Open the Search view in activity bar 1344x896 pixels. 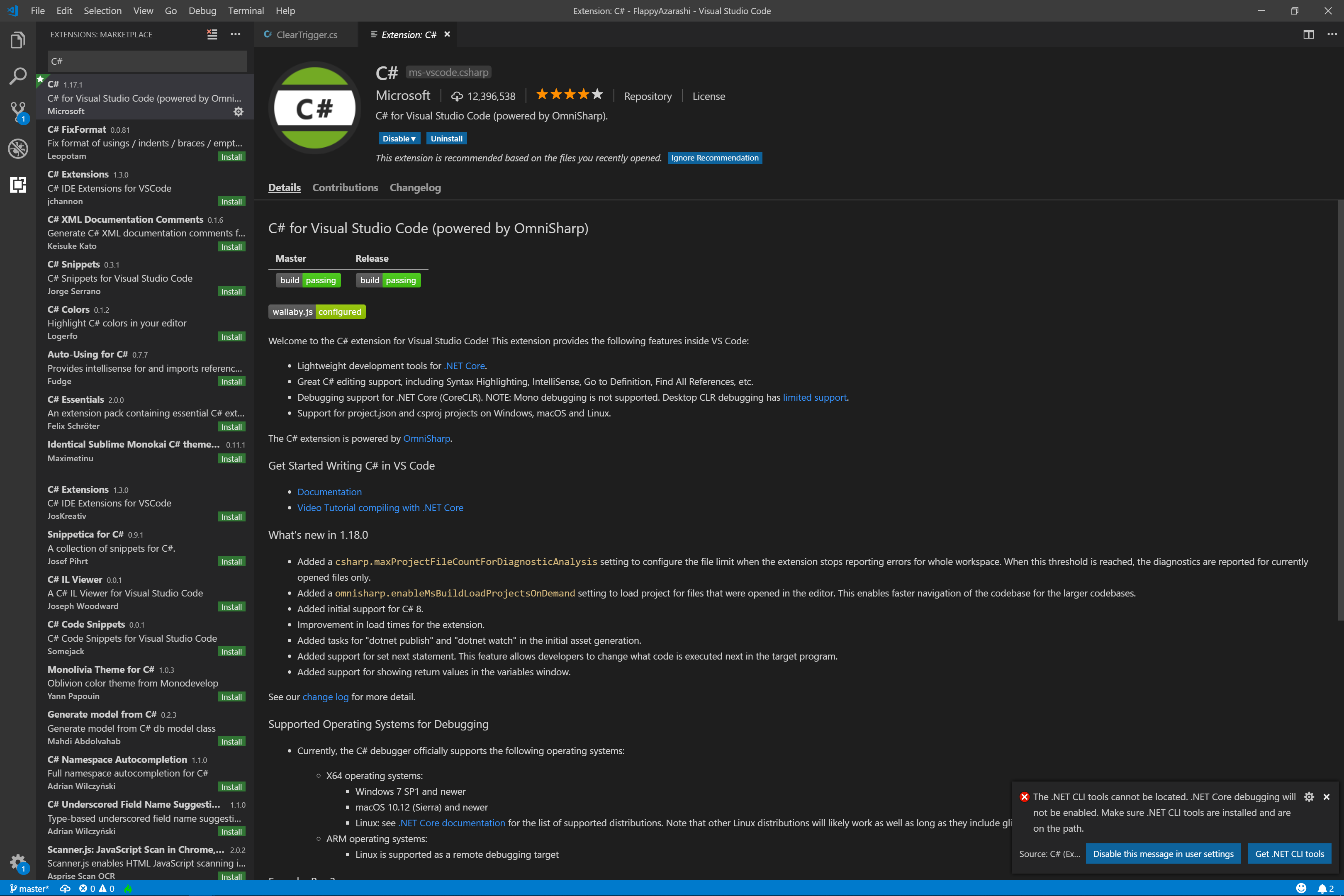(18, 76)
